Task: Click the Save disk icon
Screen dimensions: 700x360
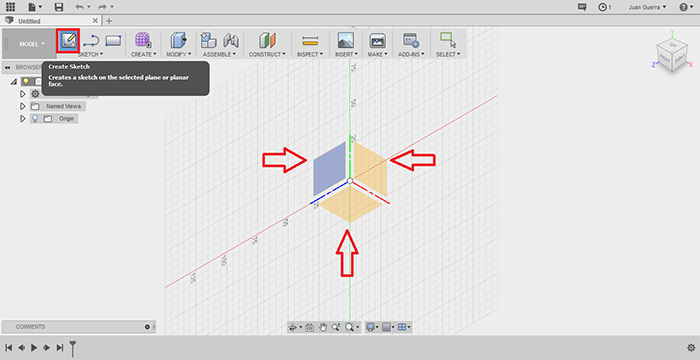Action: [58, 7]
